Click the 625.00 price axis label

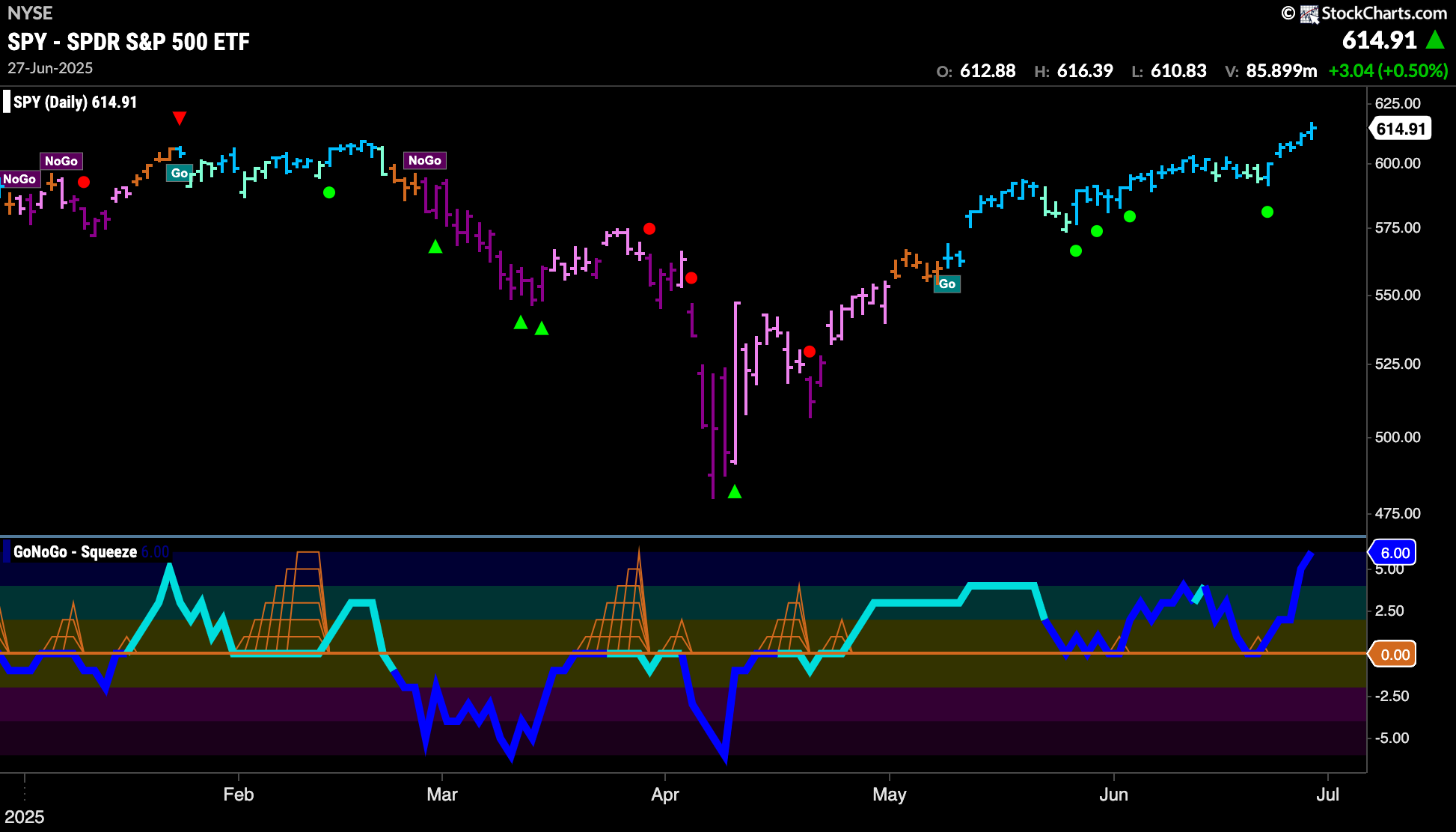tap(1398, 103)
